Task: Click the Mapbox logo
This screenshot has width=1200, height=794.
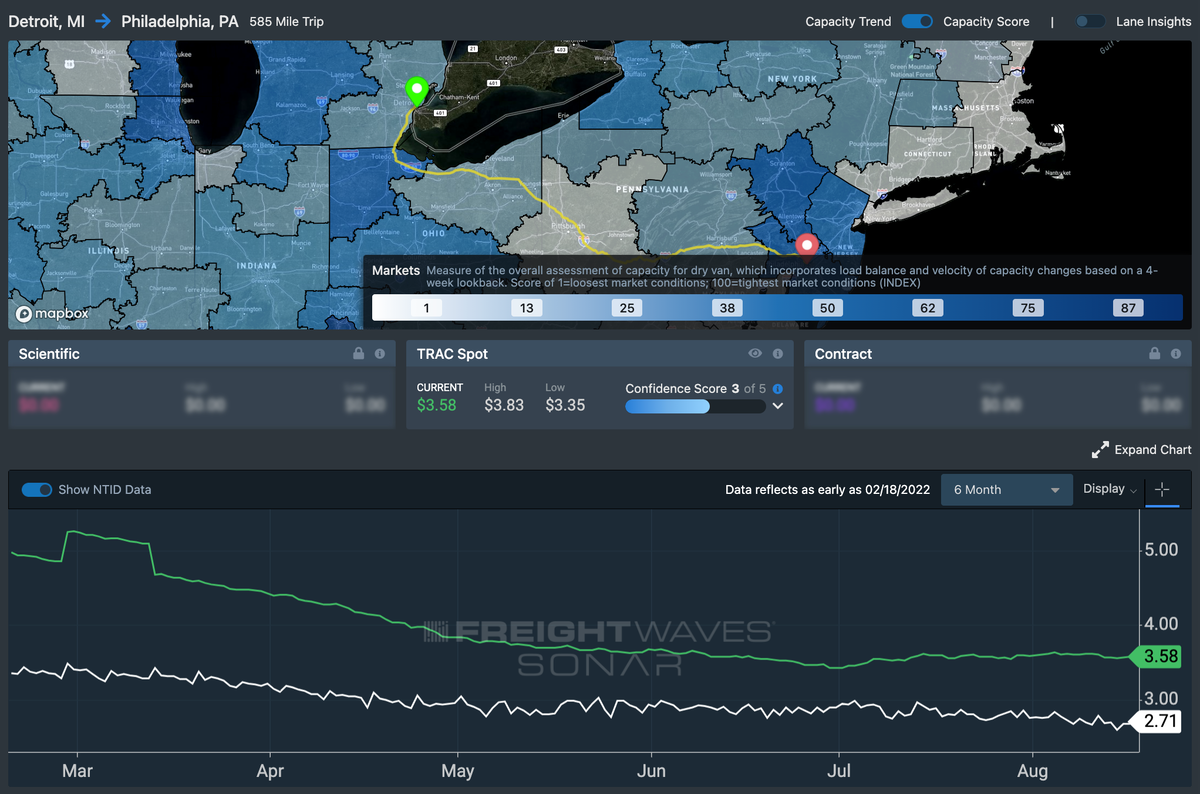Action: (53, 314)
